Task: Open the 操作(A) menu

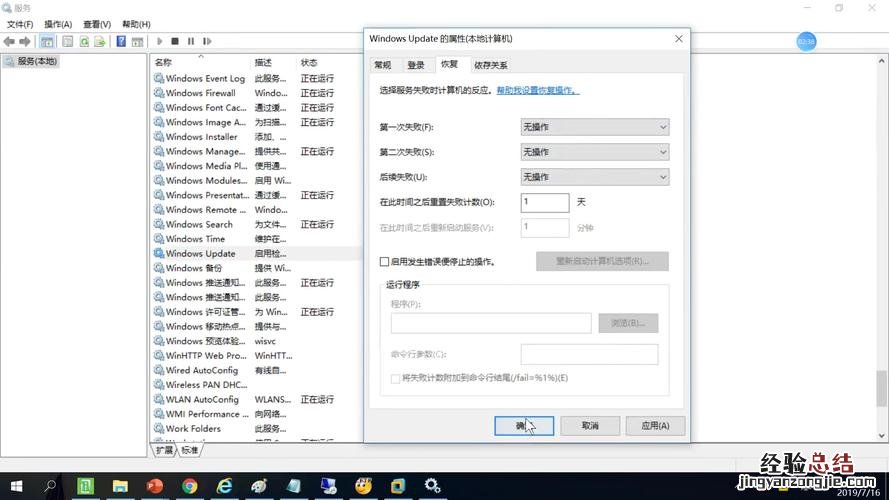Action: pos(56,24)
